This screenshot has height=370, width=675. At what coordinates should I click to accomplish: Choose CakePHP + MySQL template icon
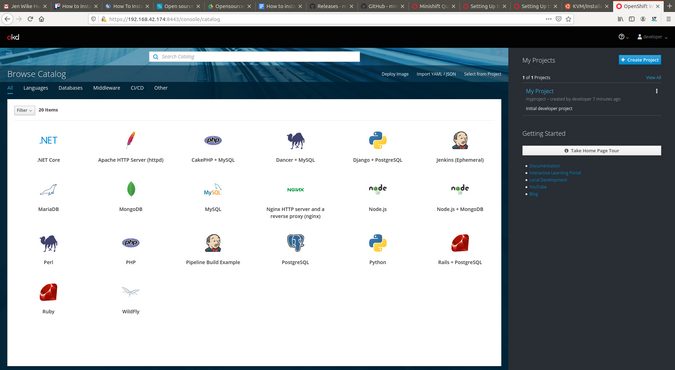point(213,140)
